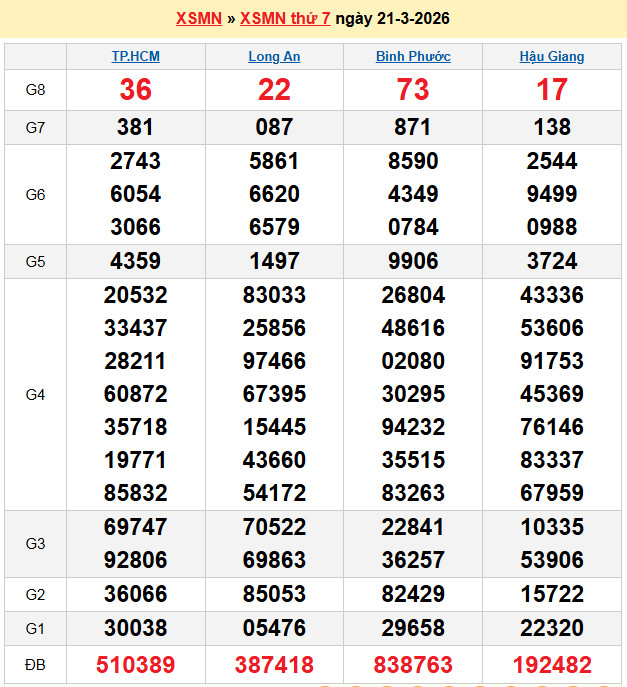The height and width of the screenshot is (687, 627).
Task: Click TP.HCM special prize number 510389
Action: click(x=135, y=664)
